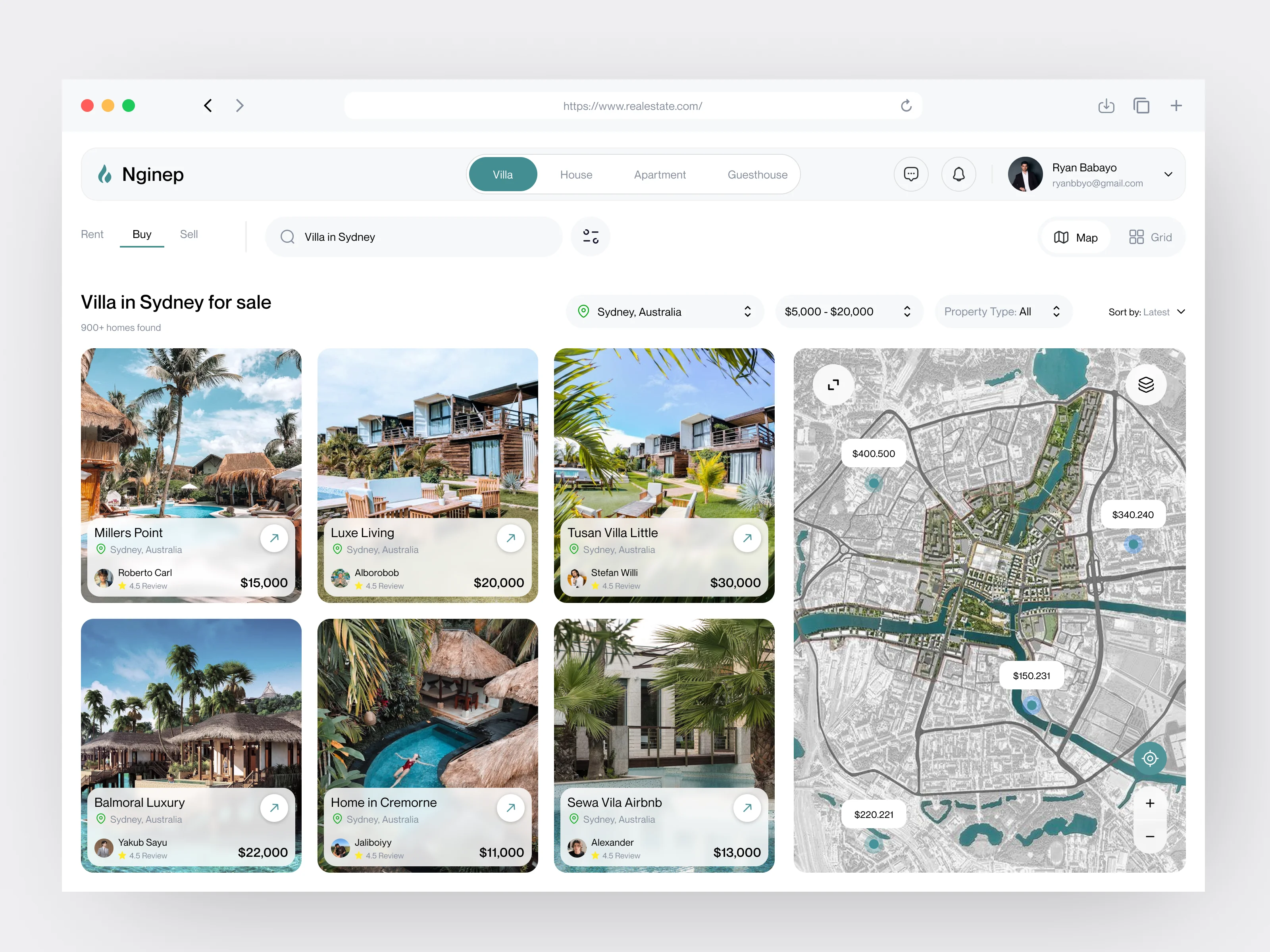Switch to Map view
Image resolution: width=1270 pixels, height=952 pixels.
[x=1076, y=237]
